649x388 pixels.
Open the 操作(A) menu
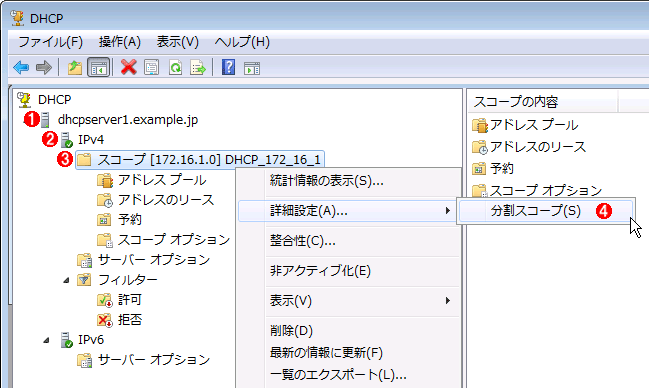pos(120,42)
